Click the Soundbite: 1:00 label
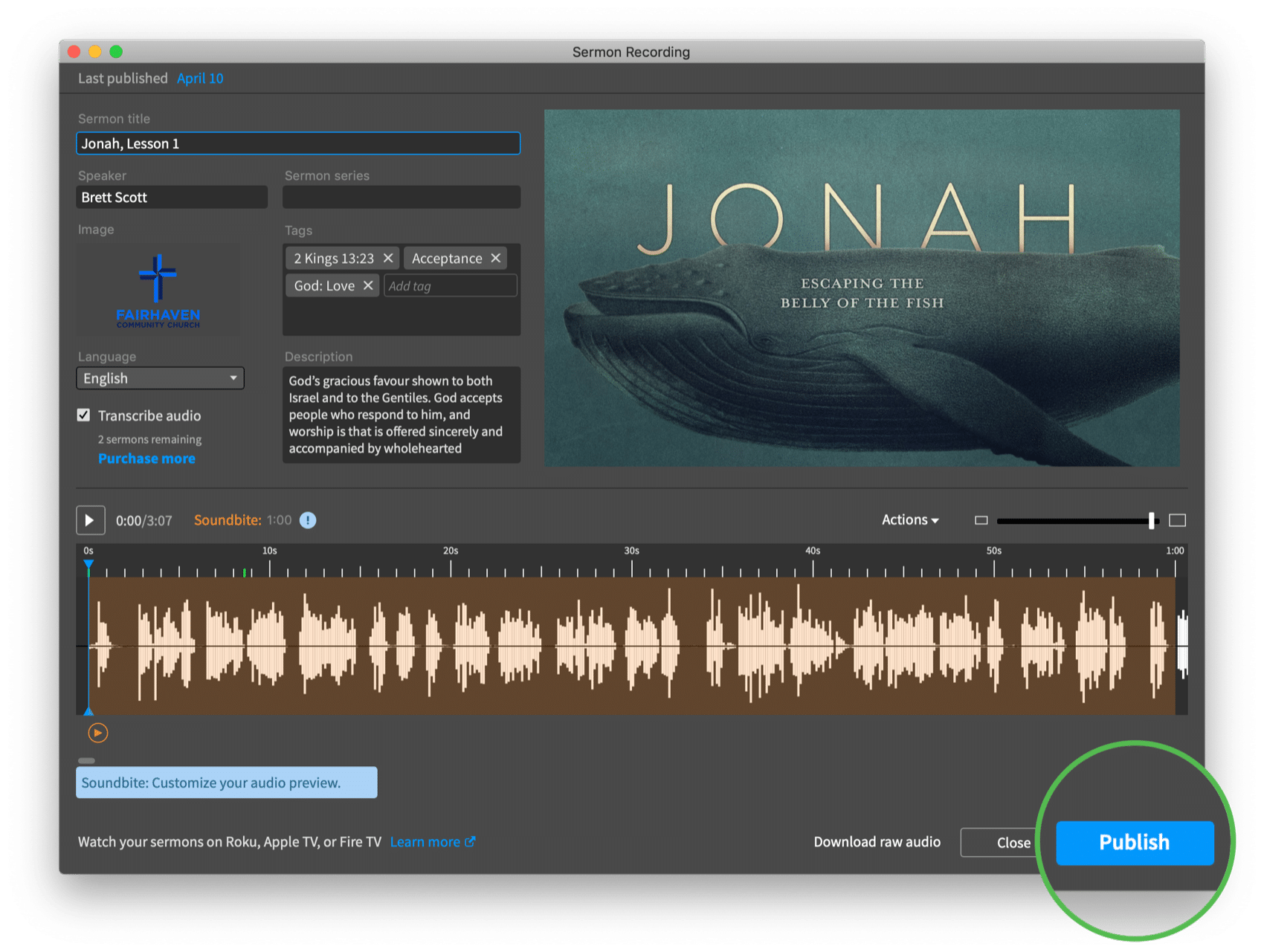 [243, 520]
